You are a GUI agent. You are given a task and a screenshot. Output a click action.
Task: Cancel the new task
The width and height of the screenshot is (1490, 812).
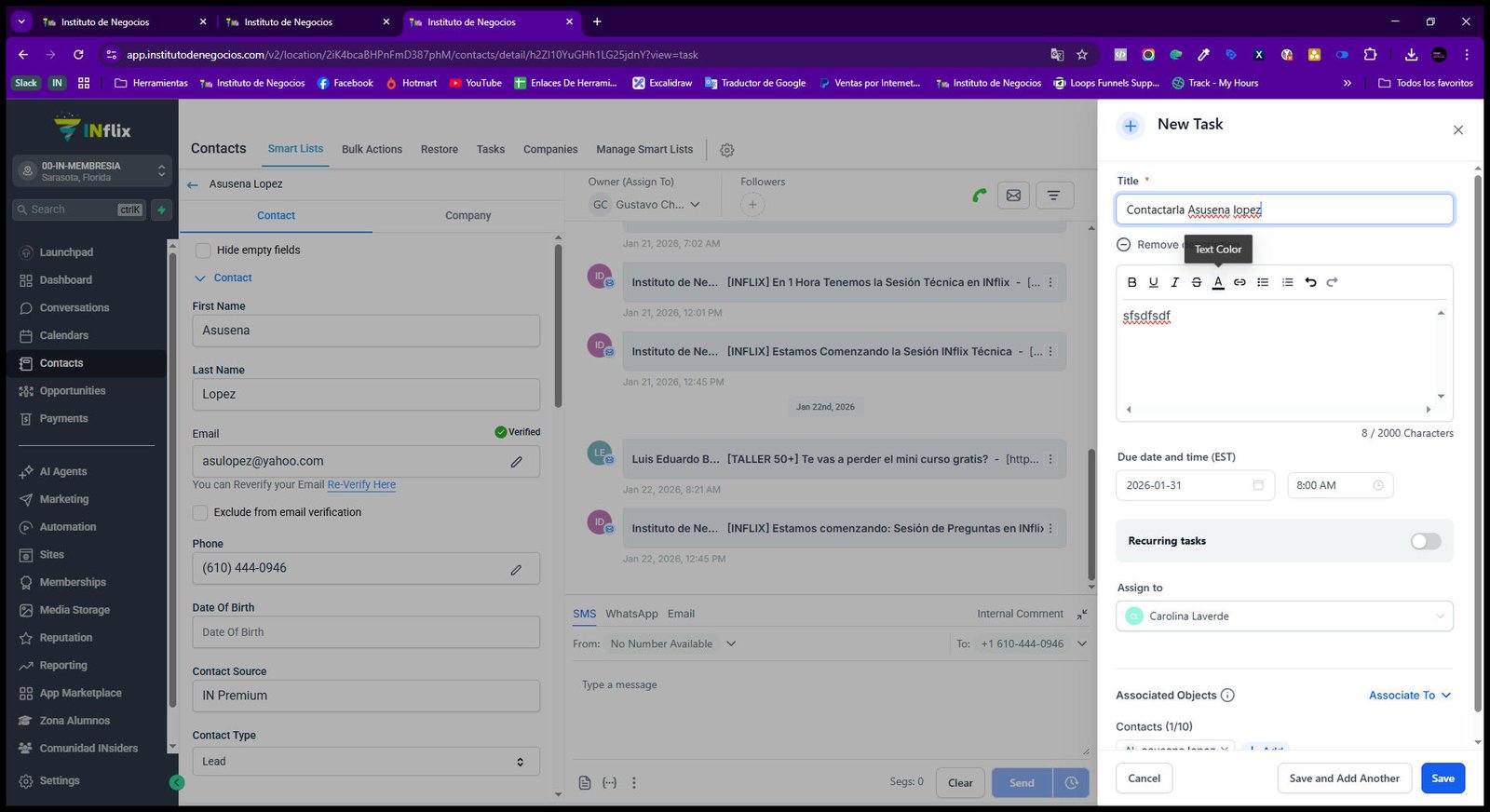1144,778
